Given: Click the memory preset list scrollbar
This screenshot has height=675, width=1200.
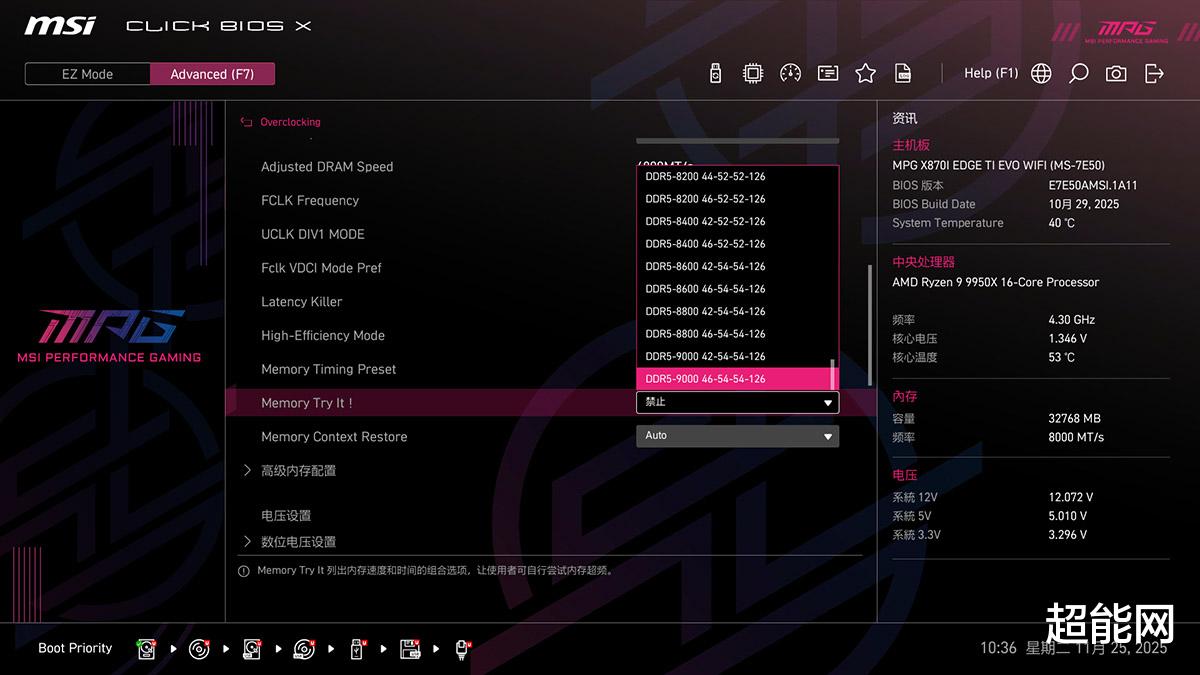Looking at the screenshot, I should (x=832, y=373).
